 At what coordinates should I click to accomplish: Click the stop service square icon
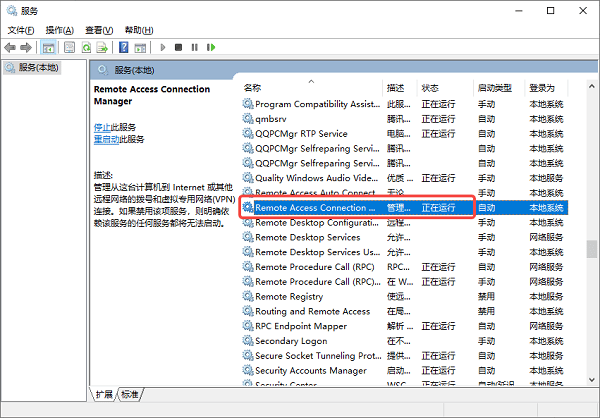tap(178, 47)
